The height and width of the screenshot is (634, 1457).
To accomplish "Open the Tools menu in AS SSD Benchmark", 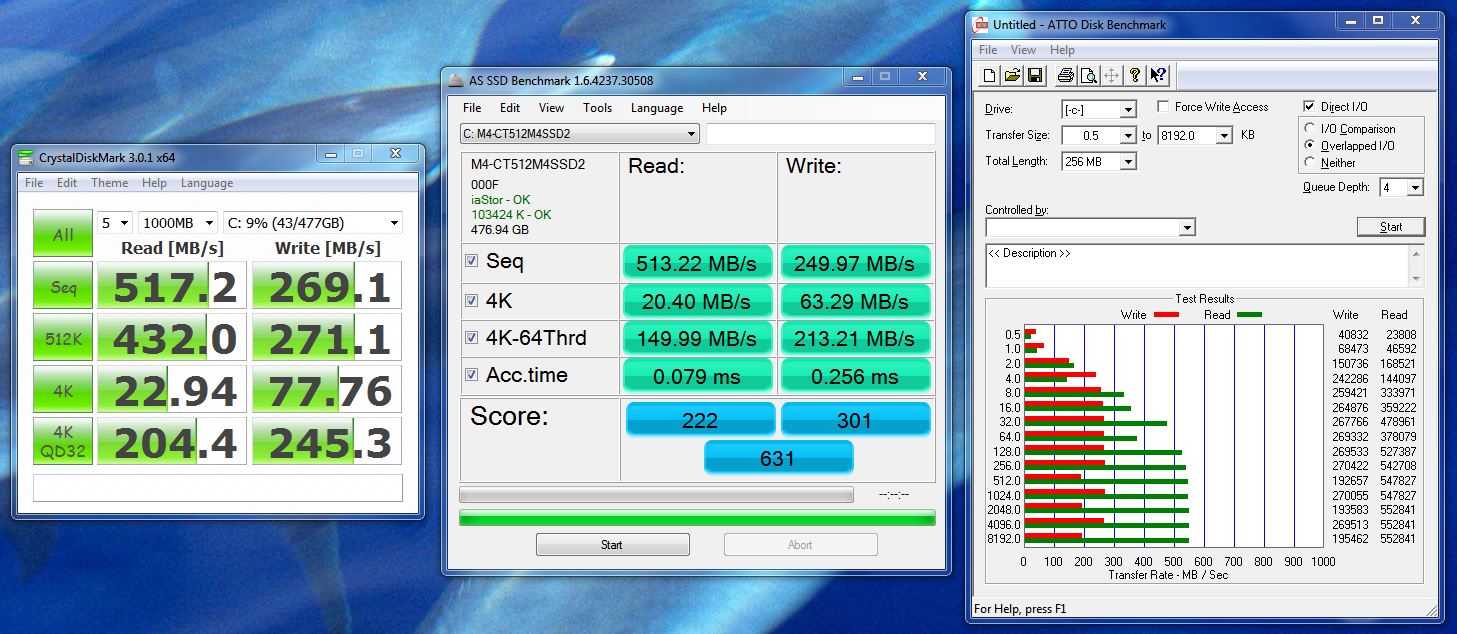I will [x=597, y=108].
